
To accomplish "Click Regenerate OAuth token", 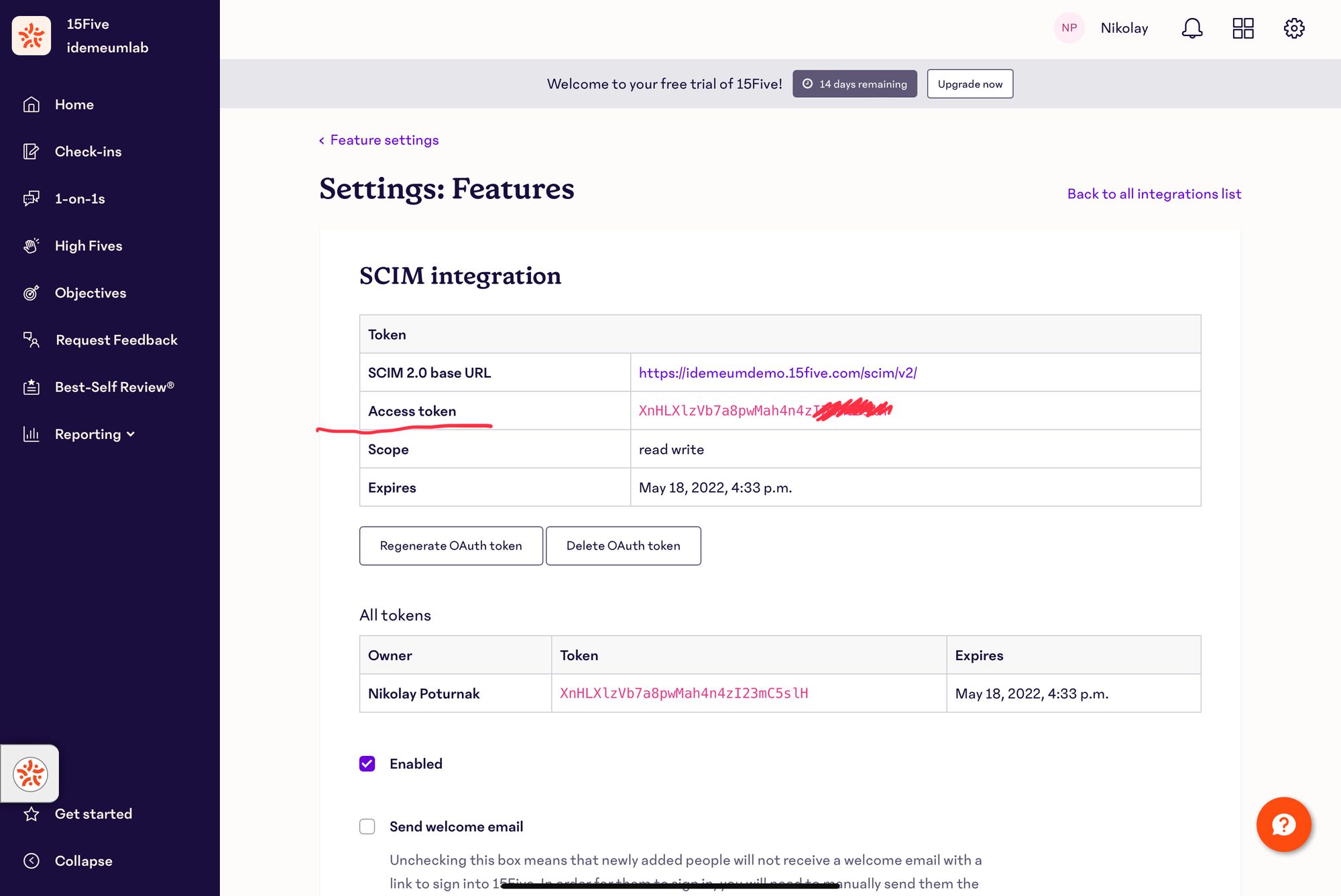I will pos(451,546).
